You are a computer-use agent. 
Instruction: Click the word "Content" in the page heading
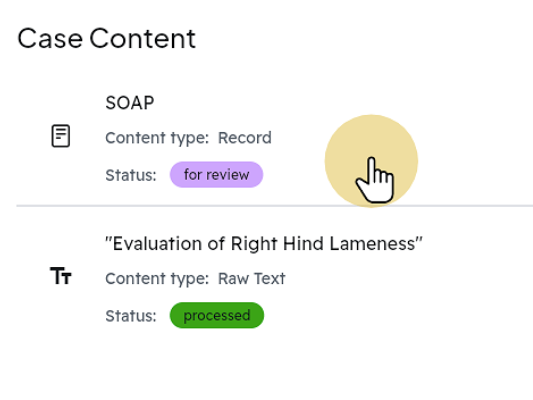(x=143, y=38)
